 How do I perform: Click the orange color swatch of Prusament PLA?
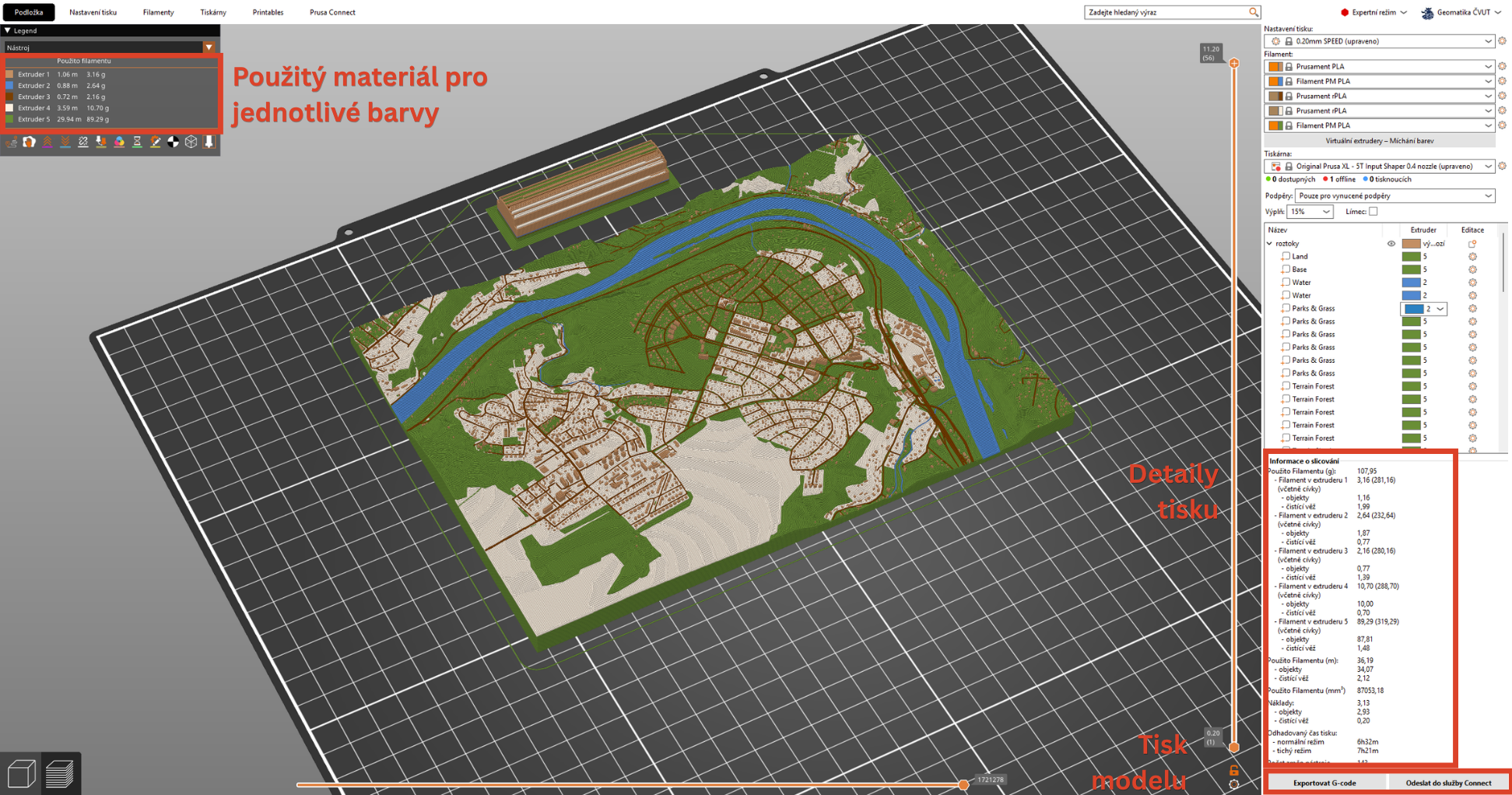tap(1275, 66)
